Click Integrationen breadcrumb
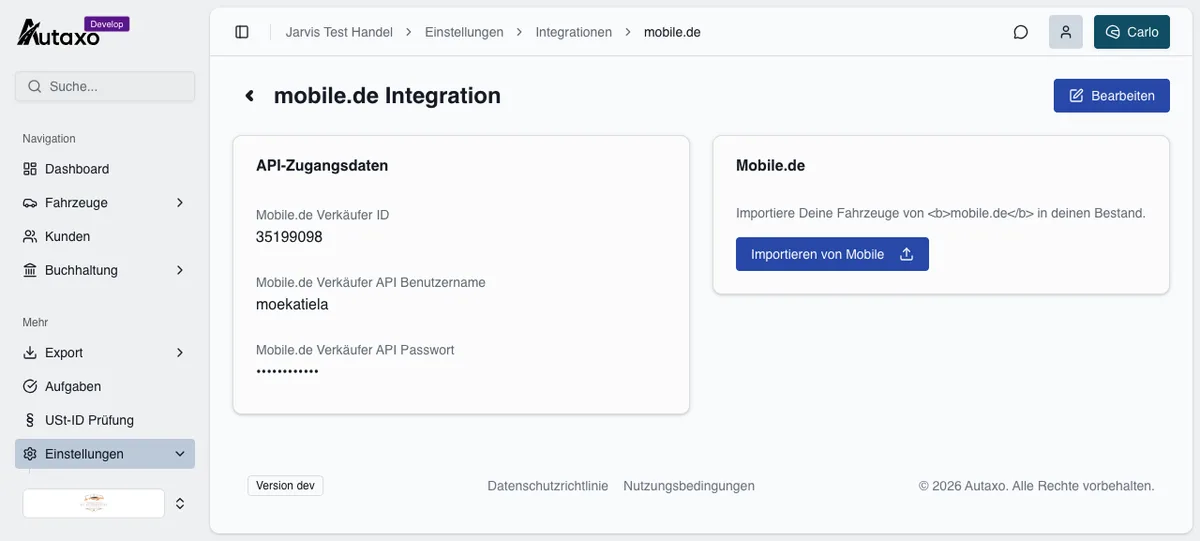The width and height of the screenshot is (1200, 541). click(x=574, y=32)
